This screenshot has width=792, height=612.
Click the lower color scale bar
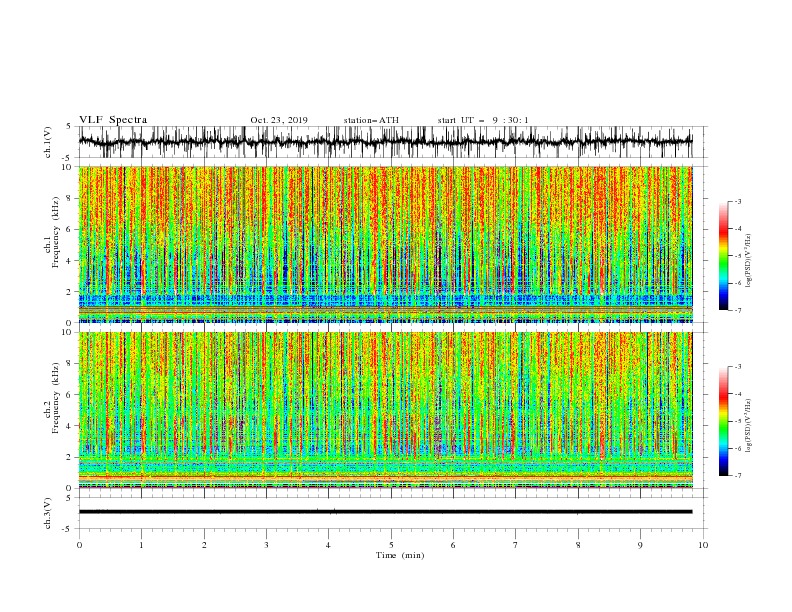coord(723,421)
